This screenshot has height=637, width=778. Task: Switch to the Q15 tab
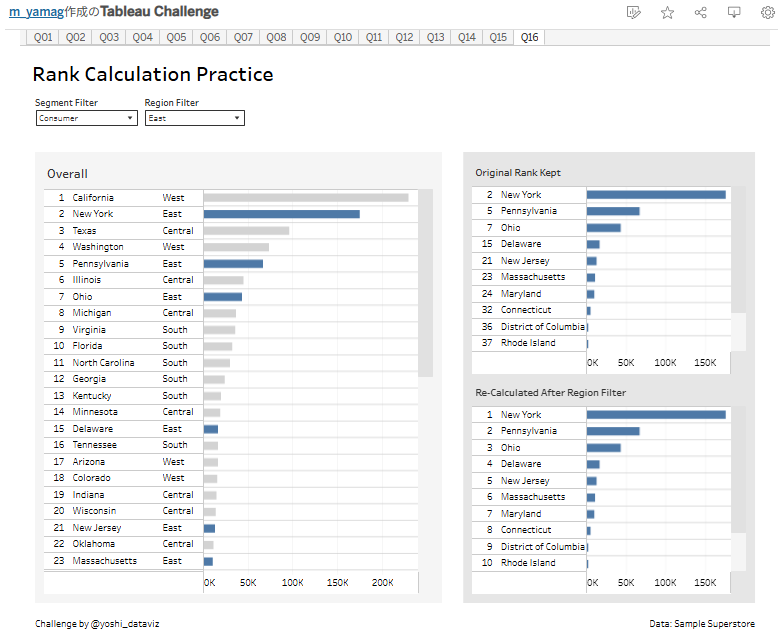click(498, 37)
